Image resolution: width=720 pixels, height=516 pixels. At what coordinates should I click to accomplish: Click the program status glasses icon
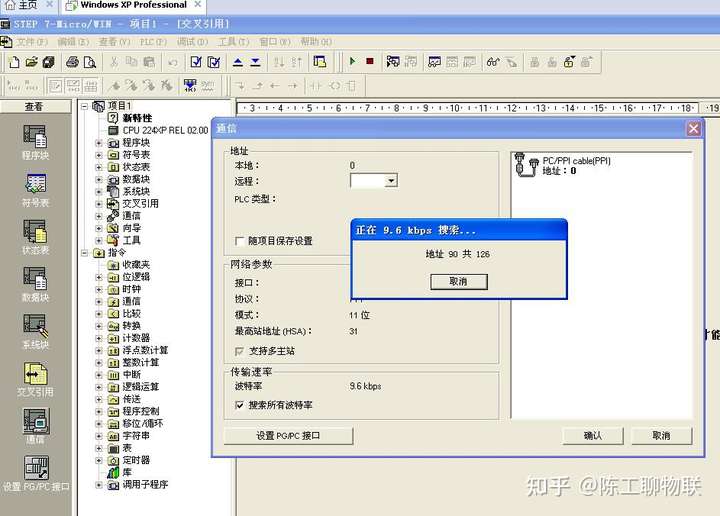(493, 62)
